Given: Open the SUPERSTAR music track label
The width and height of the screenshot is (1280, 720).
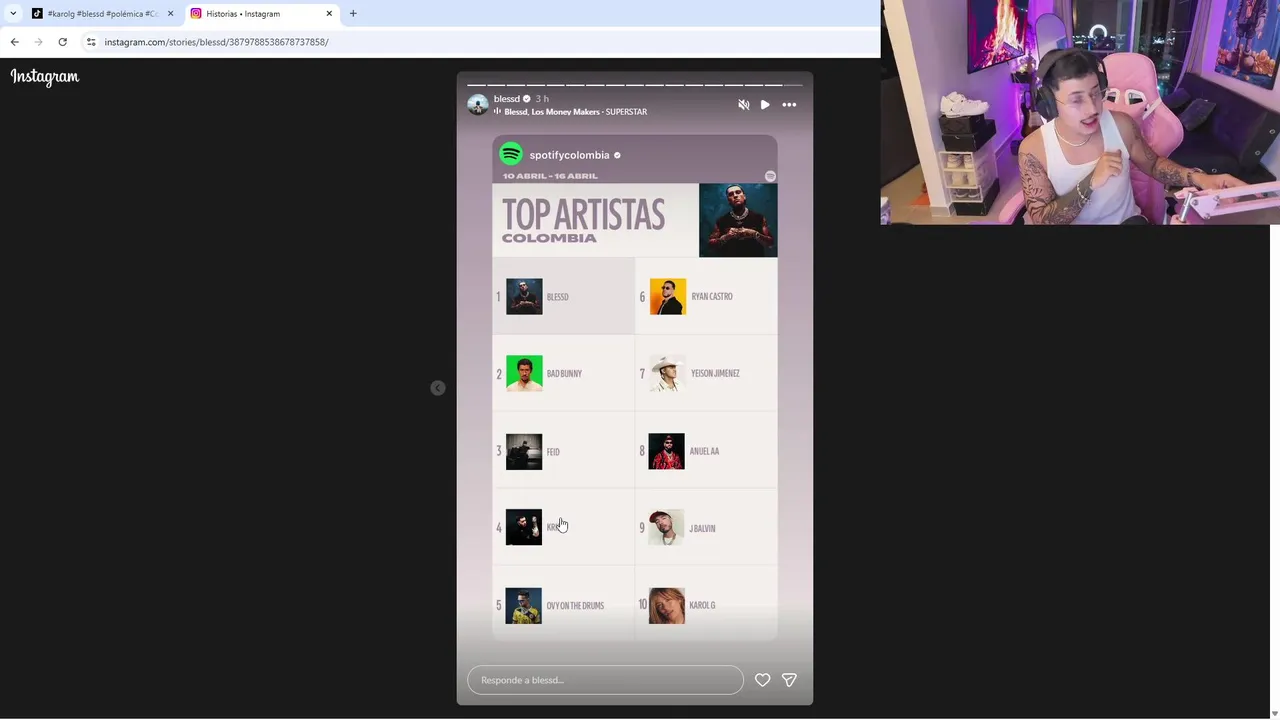Looking at the screenshot, I should tap(626, 112).
